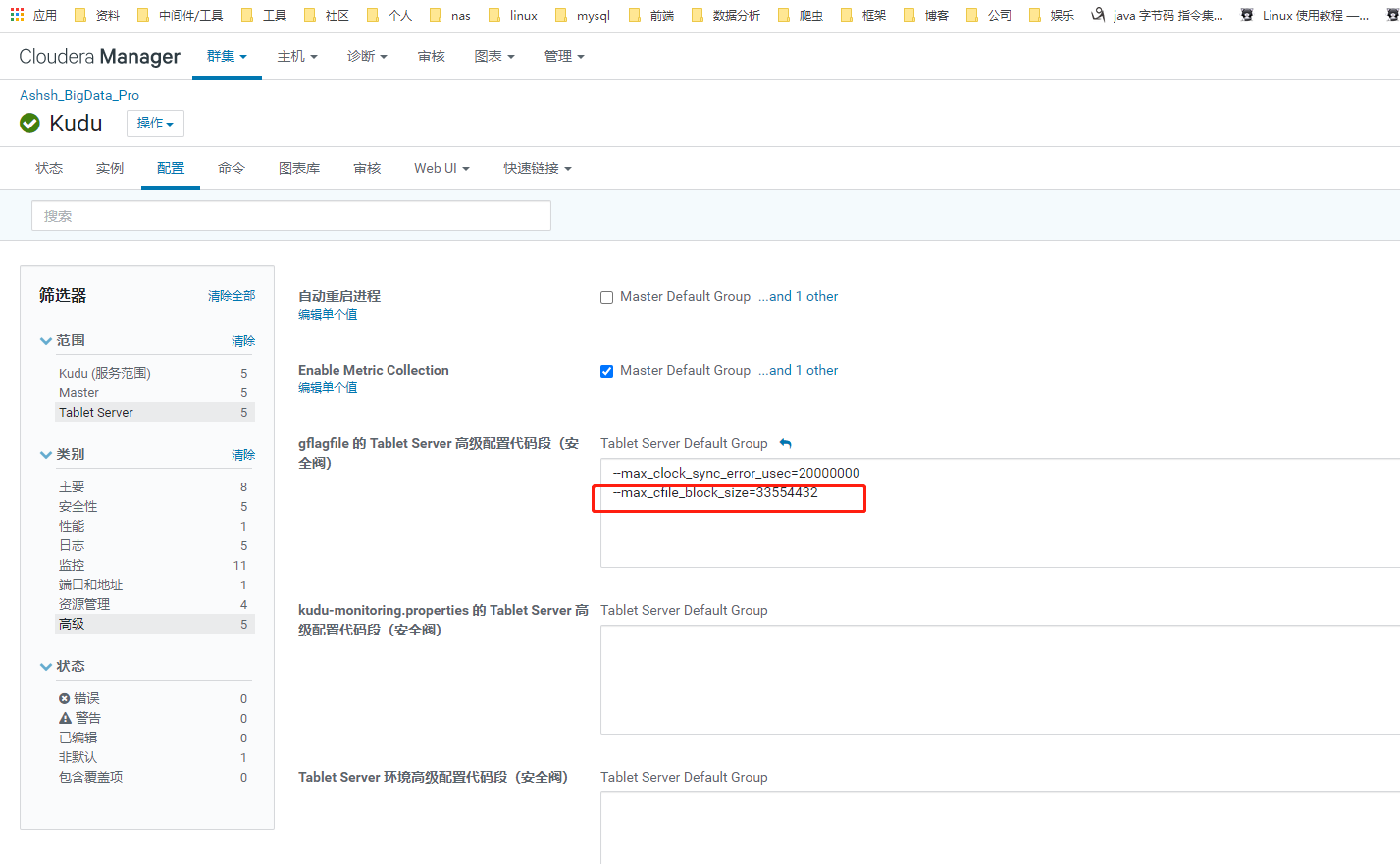Switch to the 状态 tab
The width and height of the screenshot is (1400, 864).
click(x=49, y=168)
